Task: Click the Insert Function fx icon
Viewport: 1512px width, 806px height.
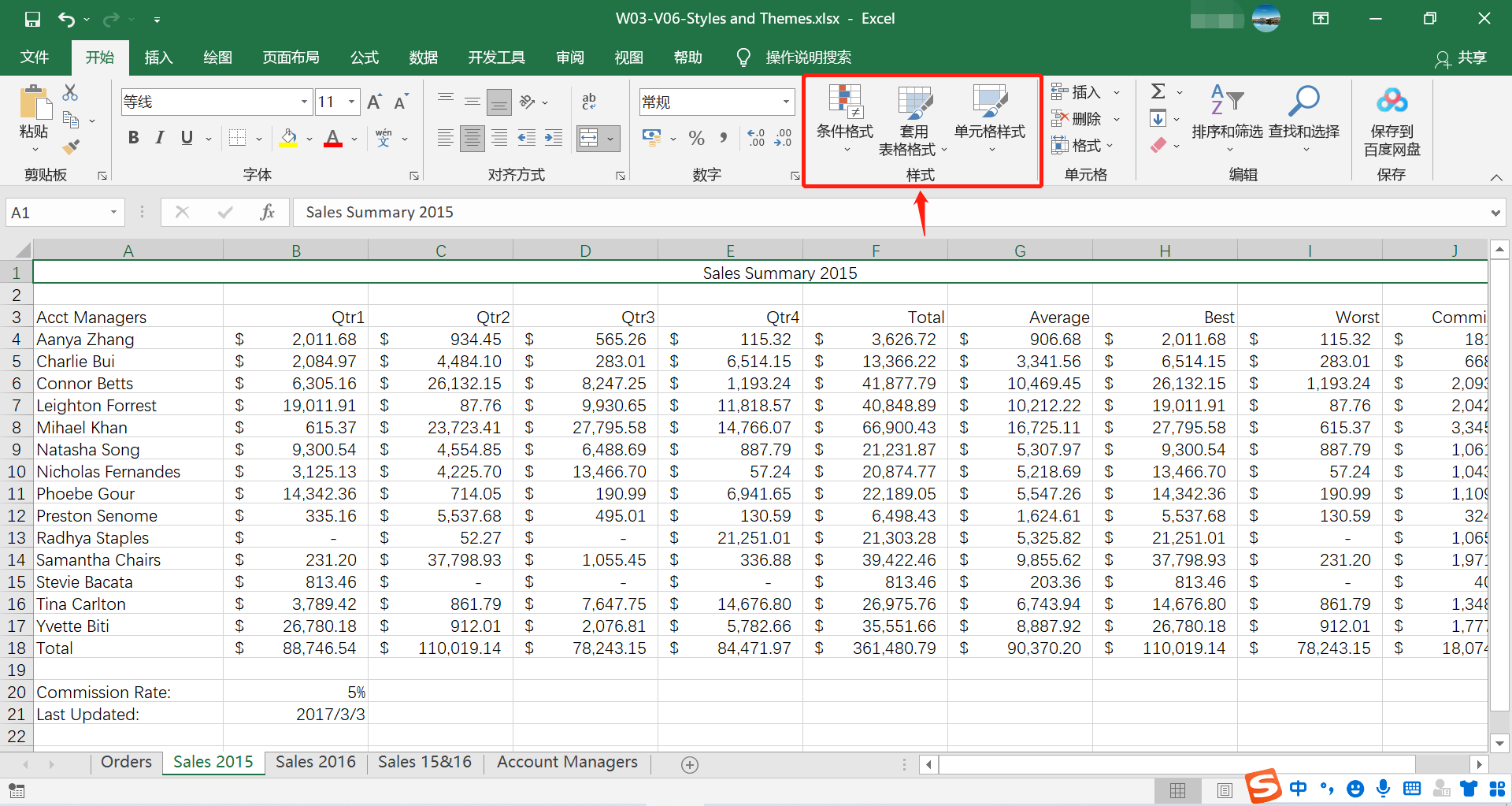Action: pyautogui.click(x=267, y=212)
